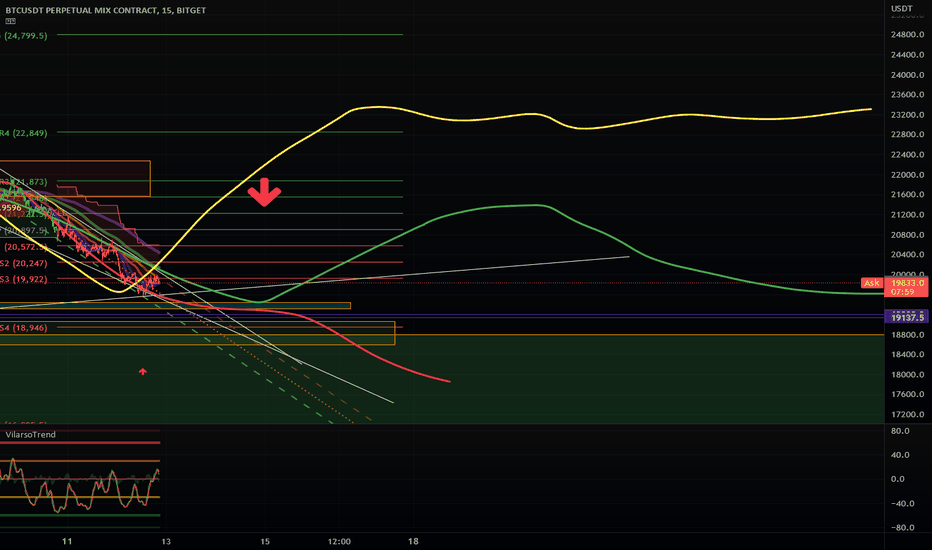Screen dimensions: 932x550
Task: Click the 21200.0 price axis value
Action: tap(908, 215)
